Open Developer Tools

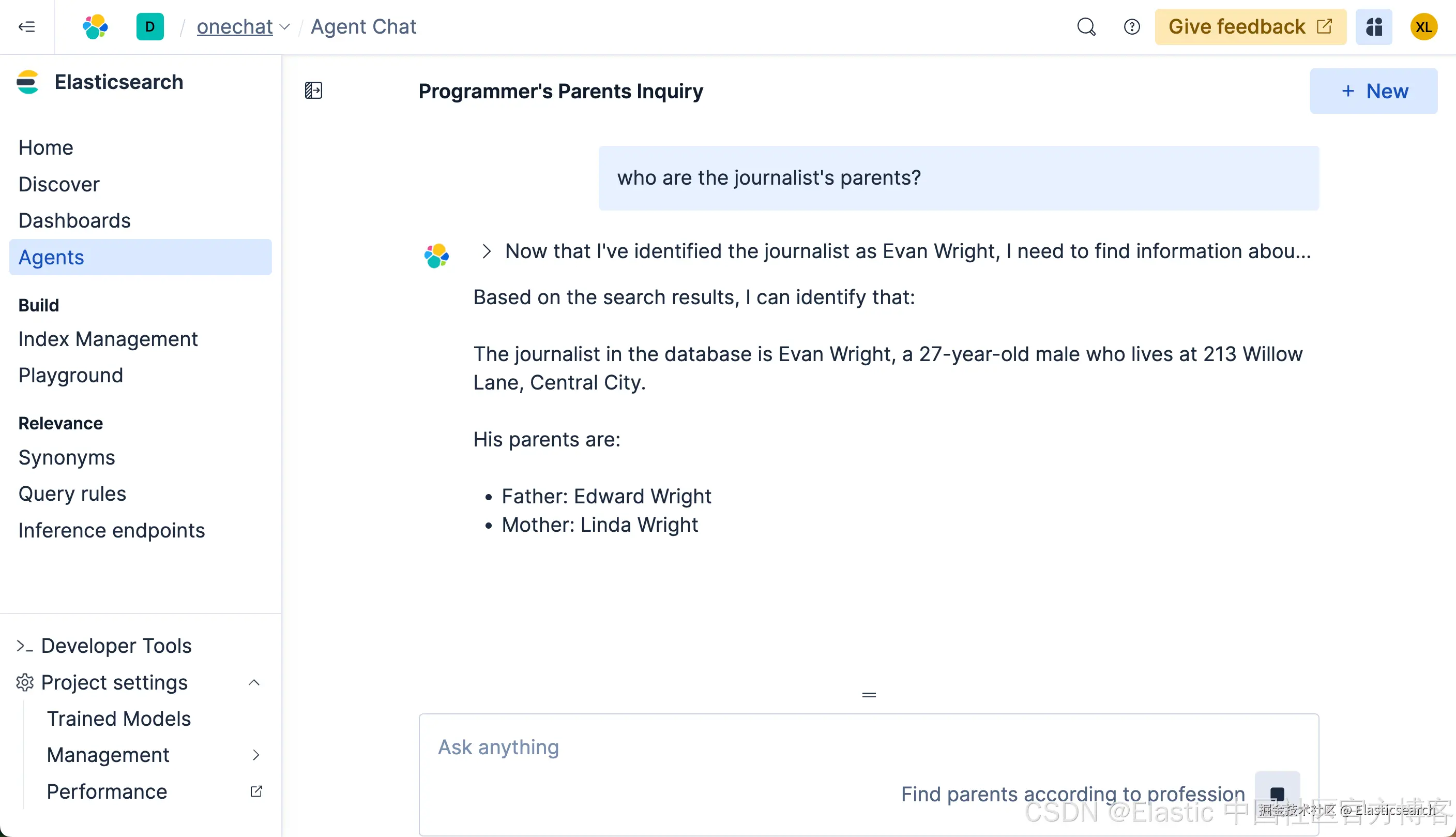(116, 646)
